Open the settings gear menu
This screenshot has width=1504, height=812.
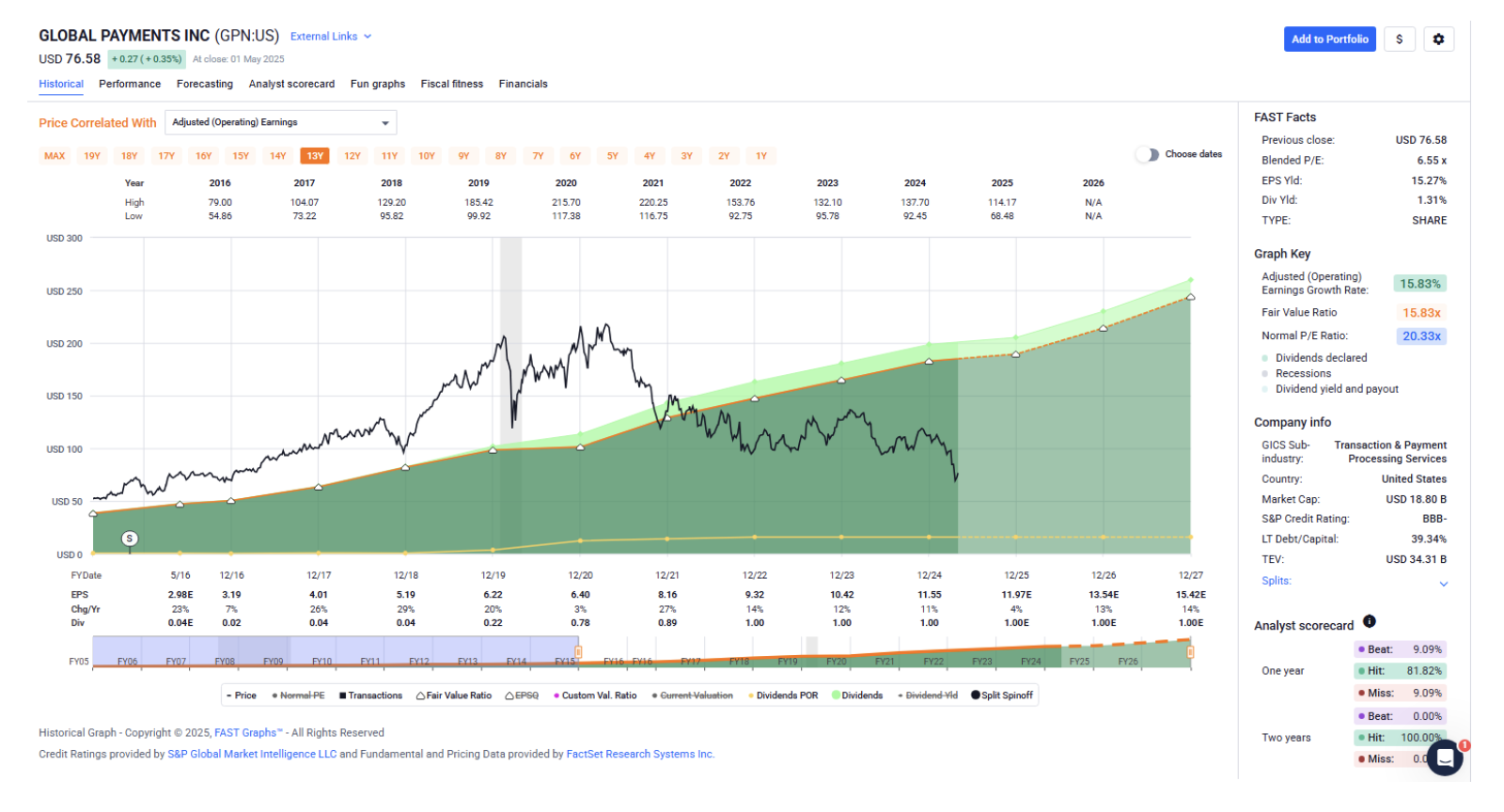point(1438,39)
